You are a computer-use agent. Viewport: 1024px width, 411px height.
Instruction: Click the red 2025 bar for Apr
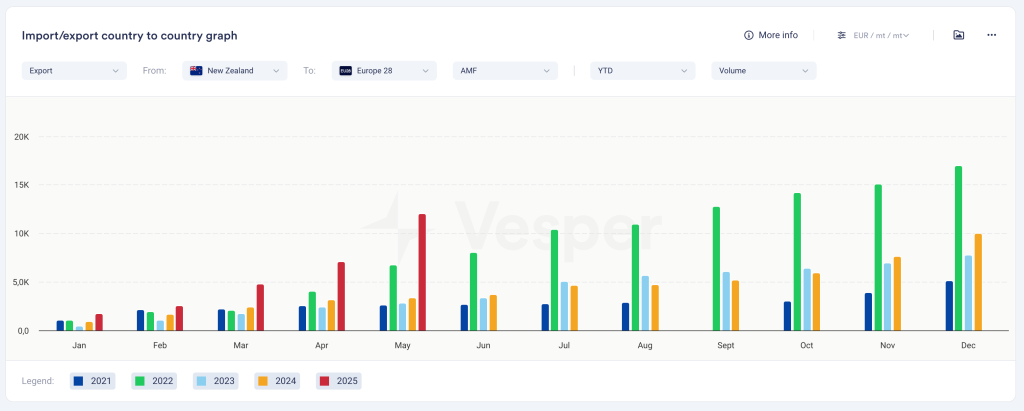pyautogui.click(x=341, y=296)
